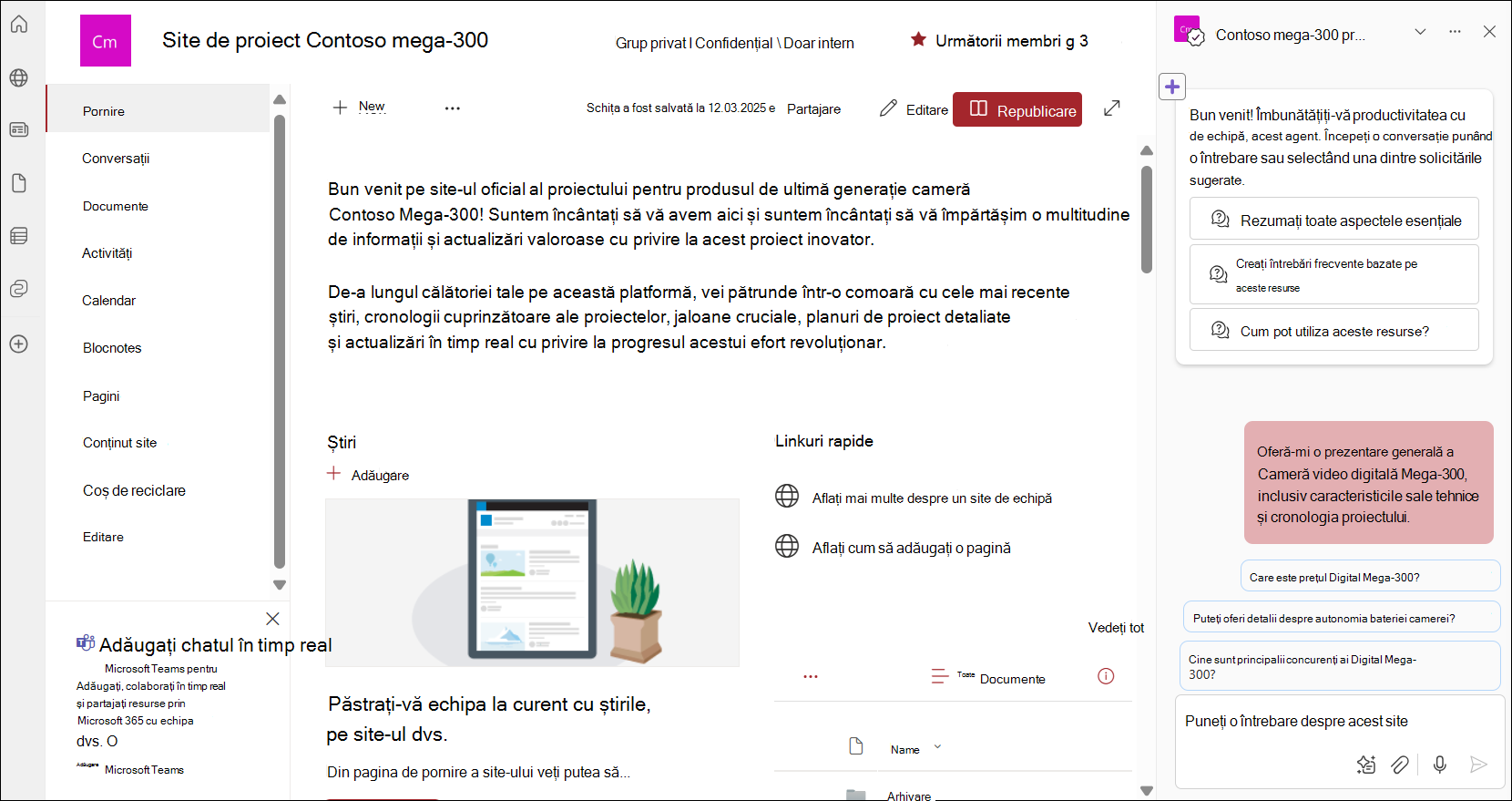Select Rezumați toate aspectele esențiale prompt
Screen dimensions: 1512x801
coord(1333,219)
